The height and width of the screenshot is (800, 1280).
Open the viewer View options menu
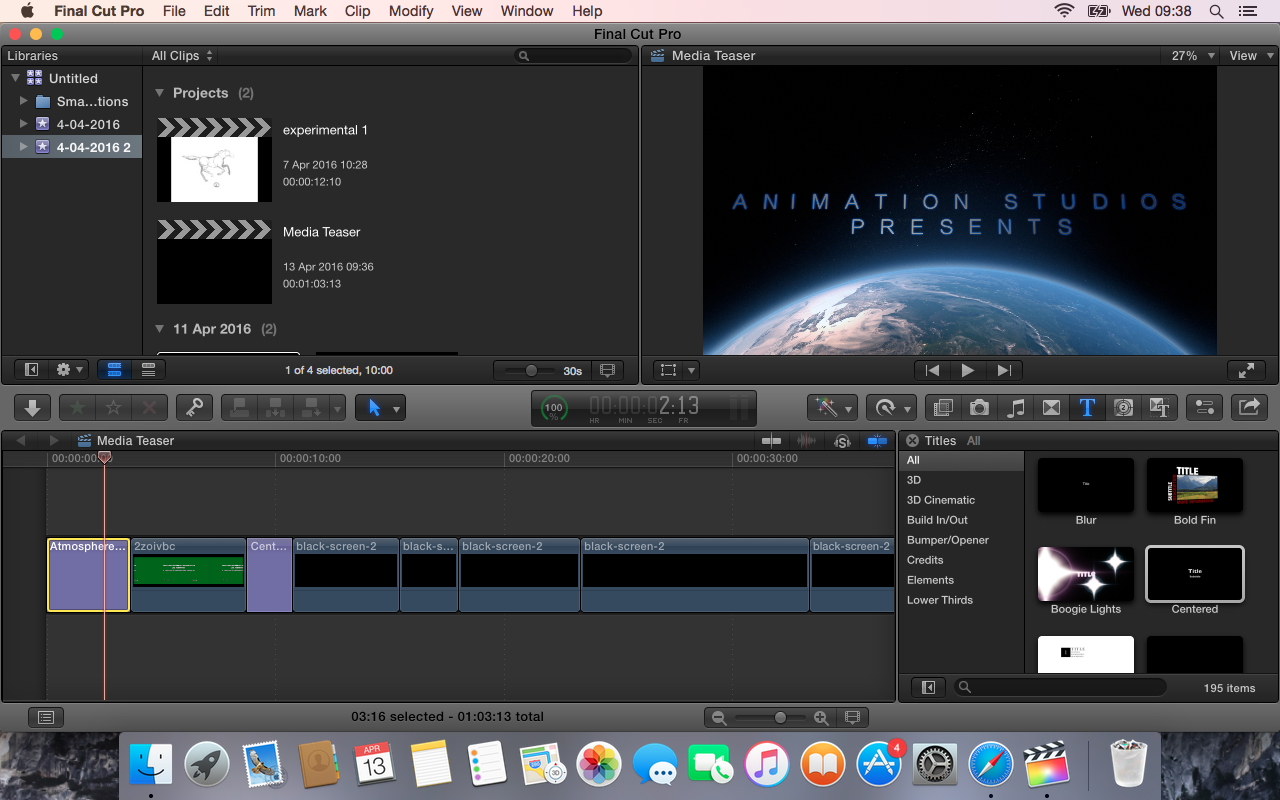click(x=1249, y=56)
